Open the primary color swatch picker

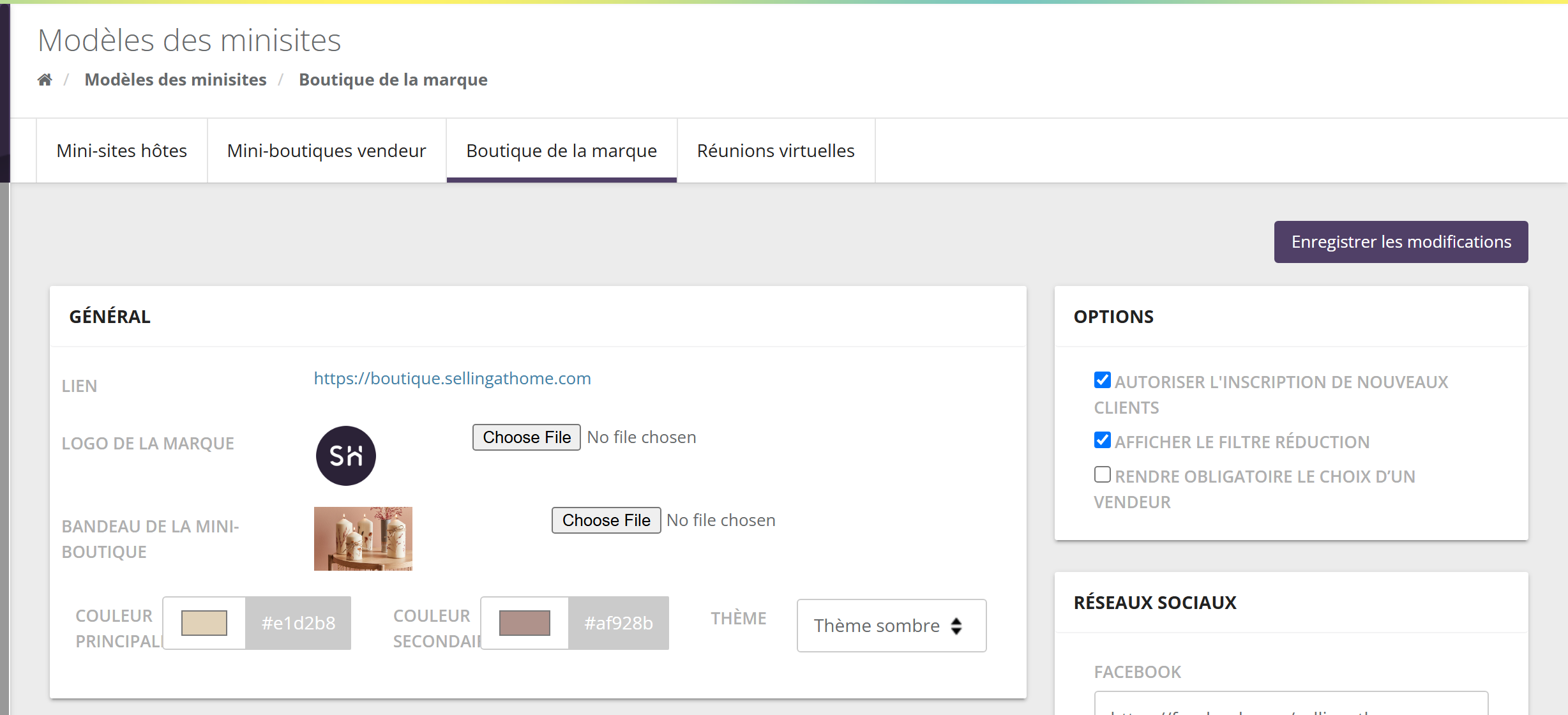(x=204, y=623)
